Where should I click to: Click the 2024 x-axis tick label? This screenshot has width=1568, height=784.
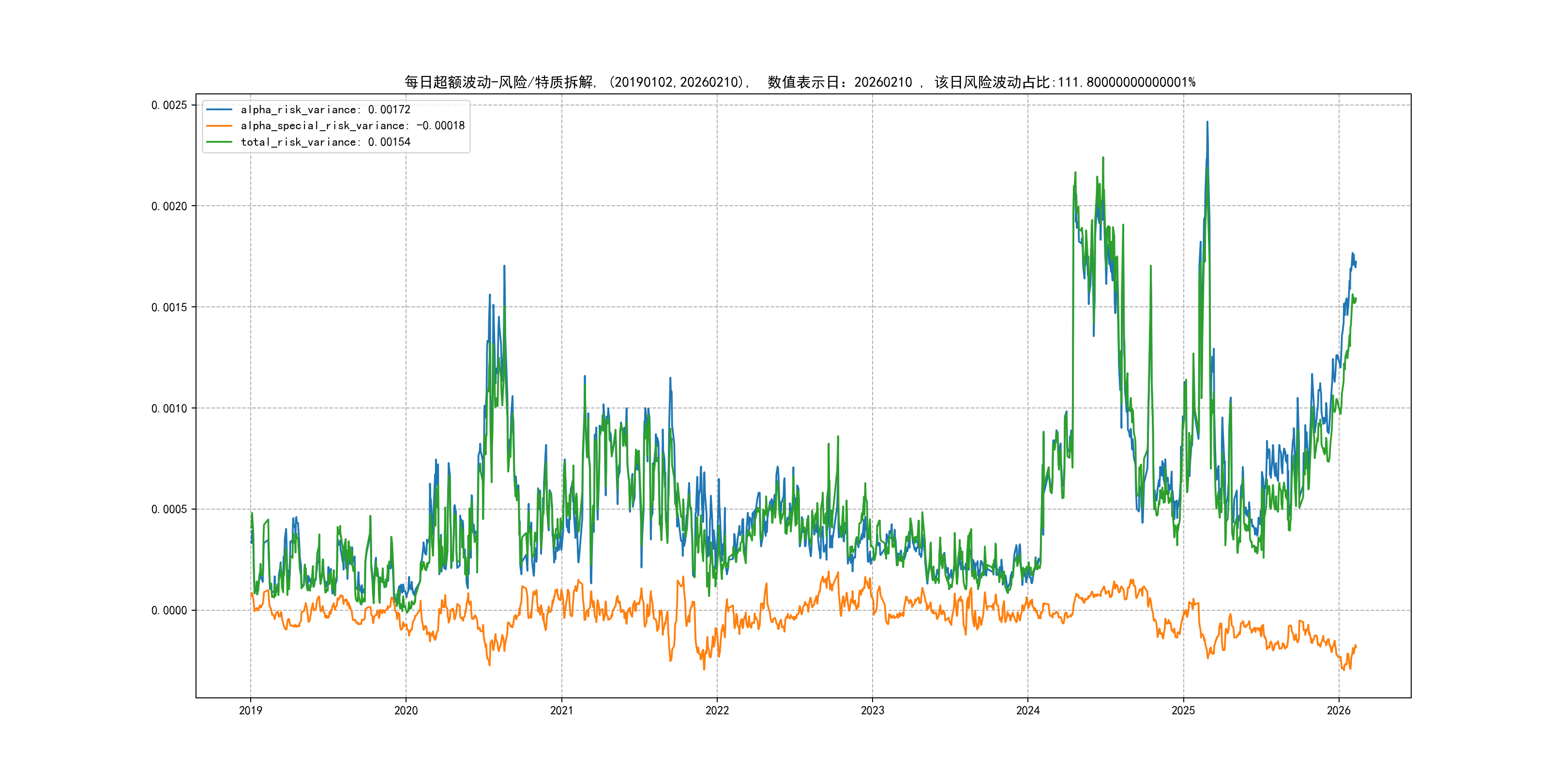pos(1028,710)
